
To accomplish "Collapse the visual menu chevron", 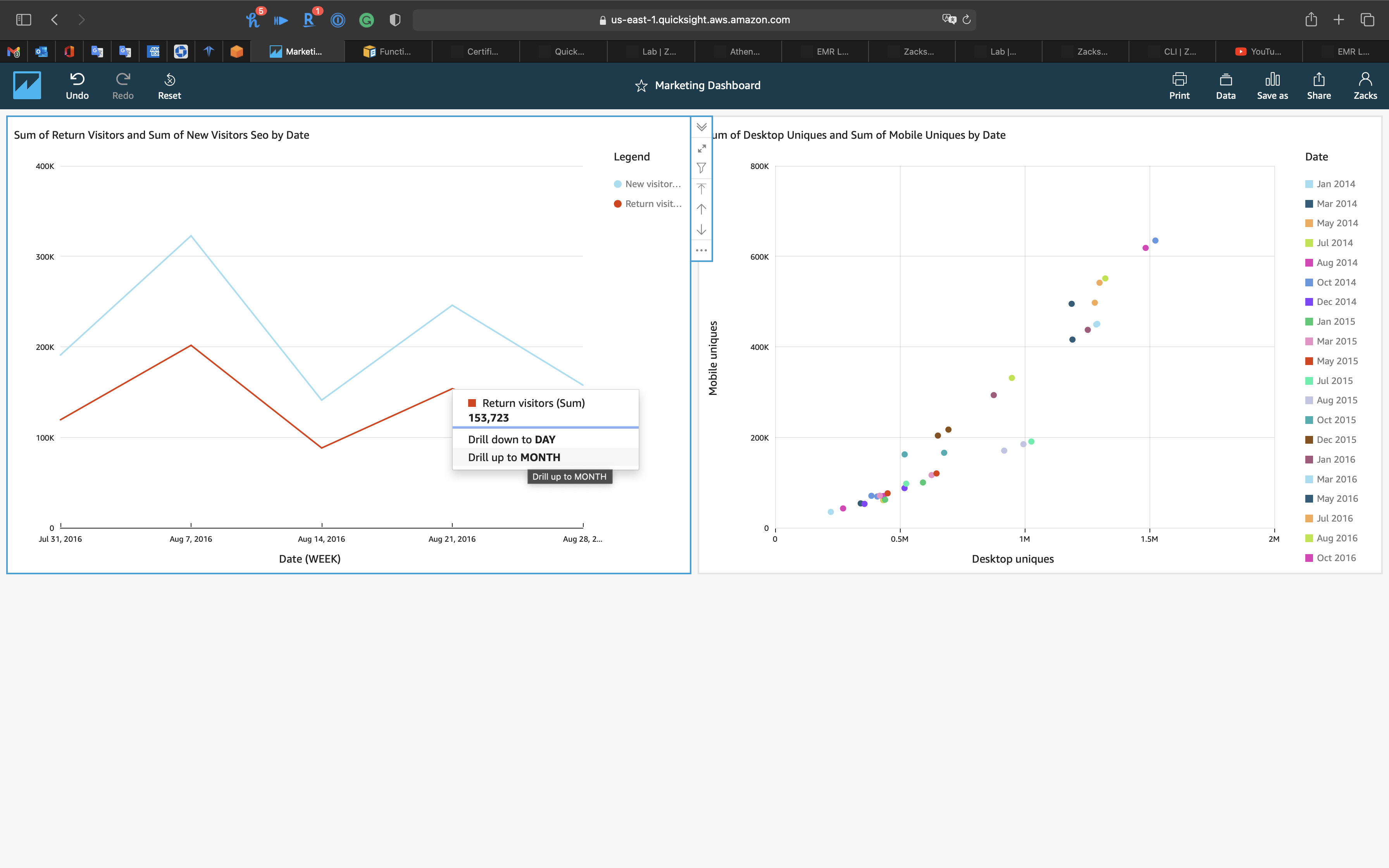I will (701, 127).
